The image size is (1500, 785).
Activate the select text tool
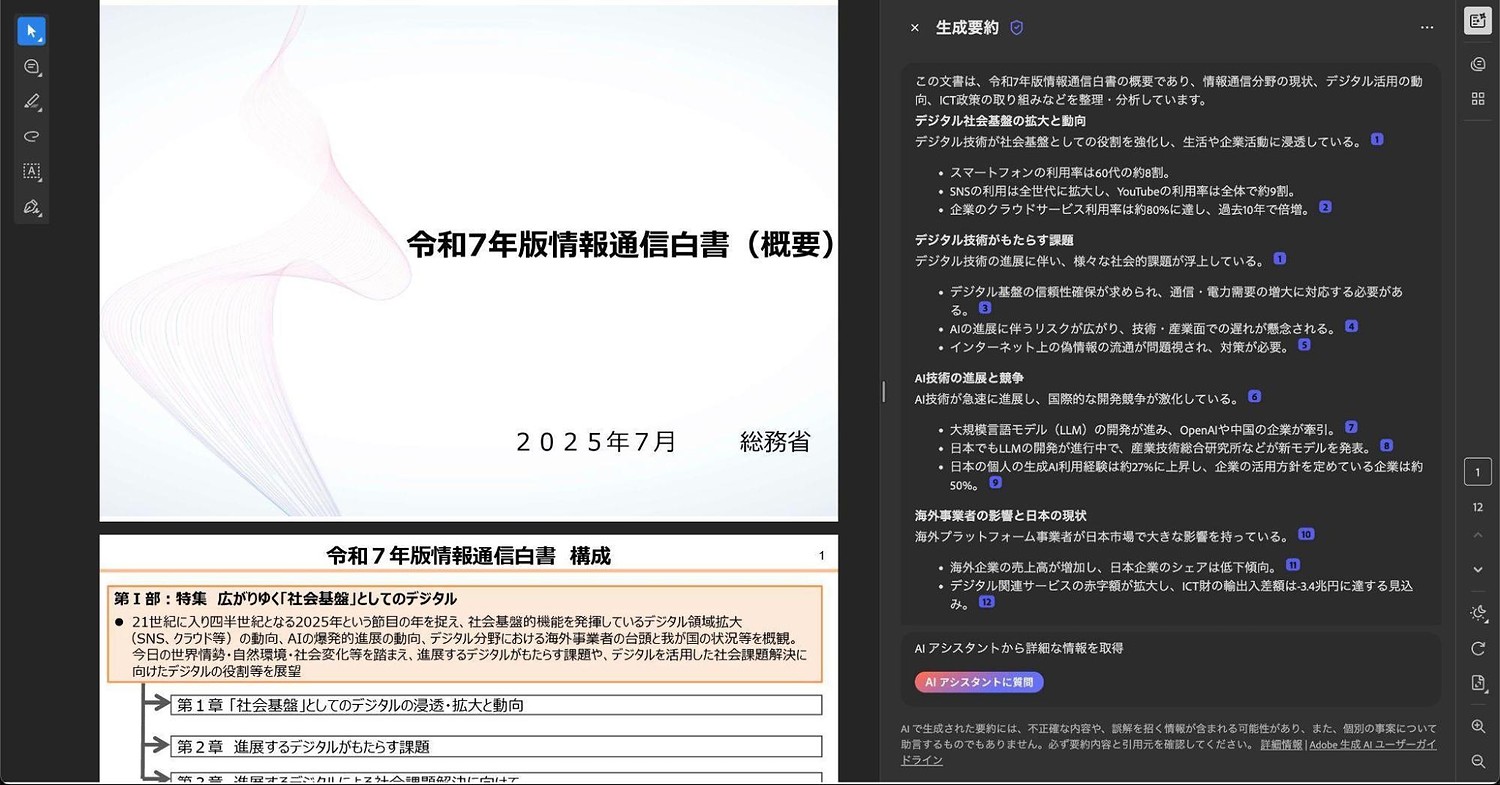click(x=31, y=172)
